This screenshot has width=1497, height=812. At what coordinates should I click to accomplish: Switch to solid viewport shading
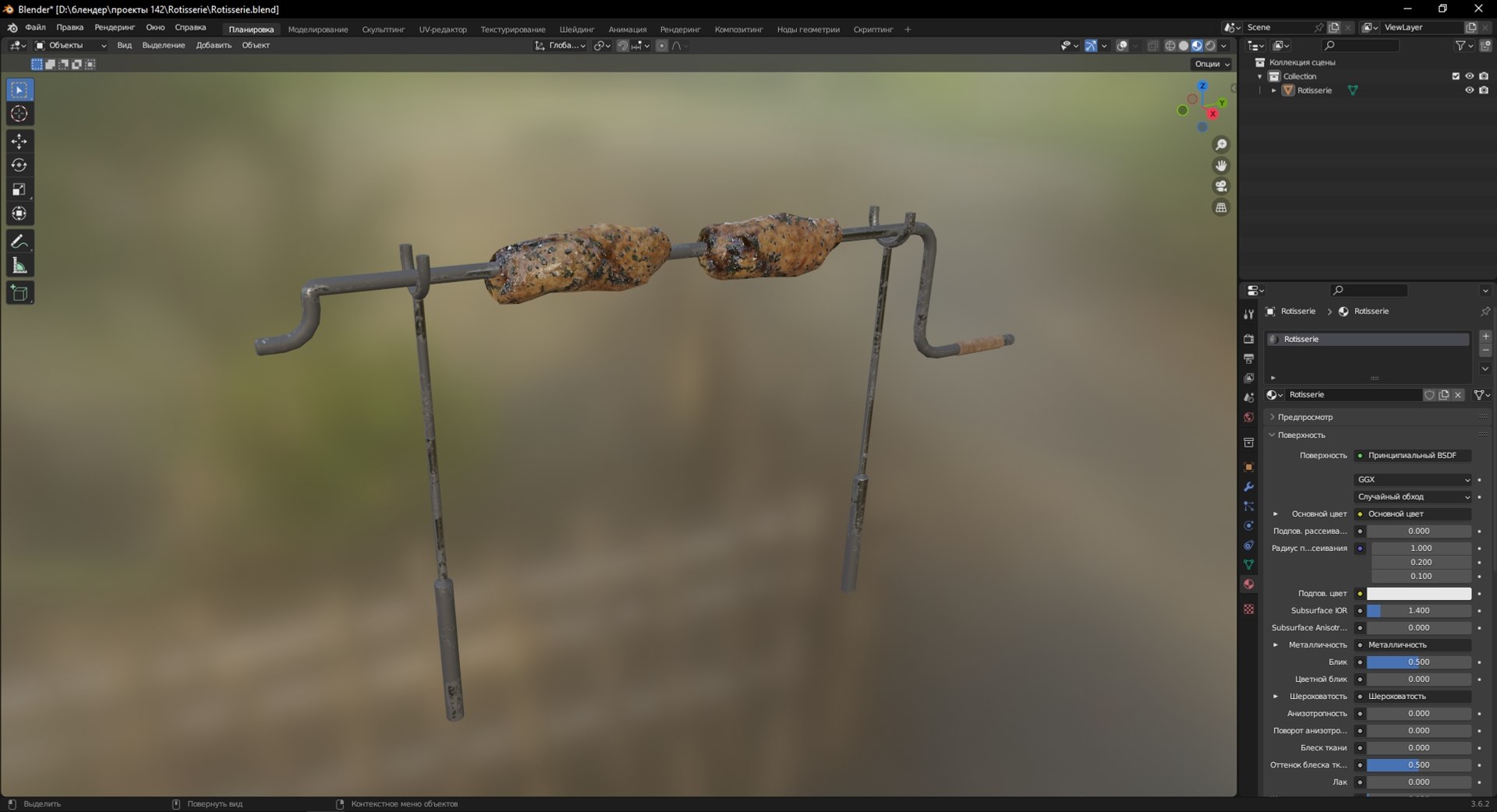pyautogui.click(x=1184, y=46)
